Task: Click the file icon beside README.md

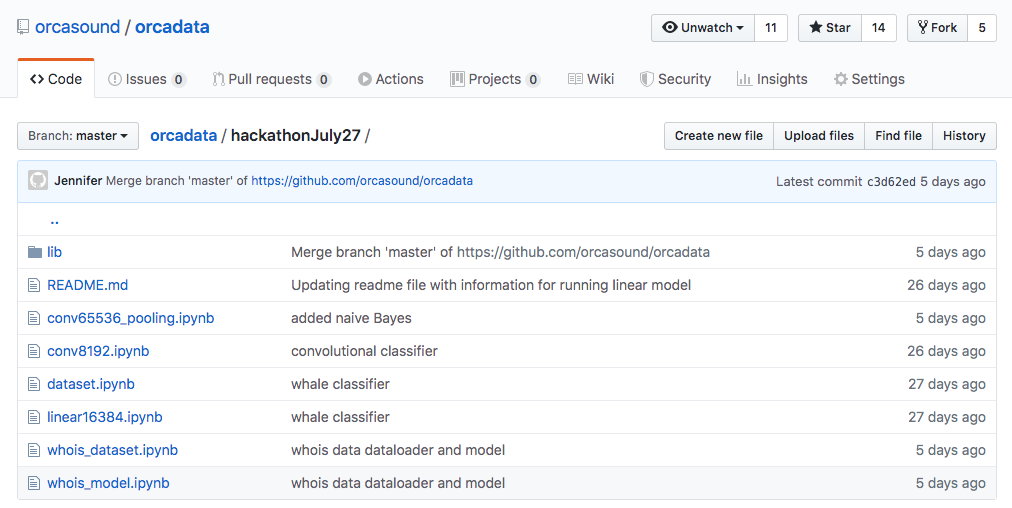Action: point(34,285)
